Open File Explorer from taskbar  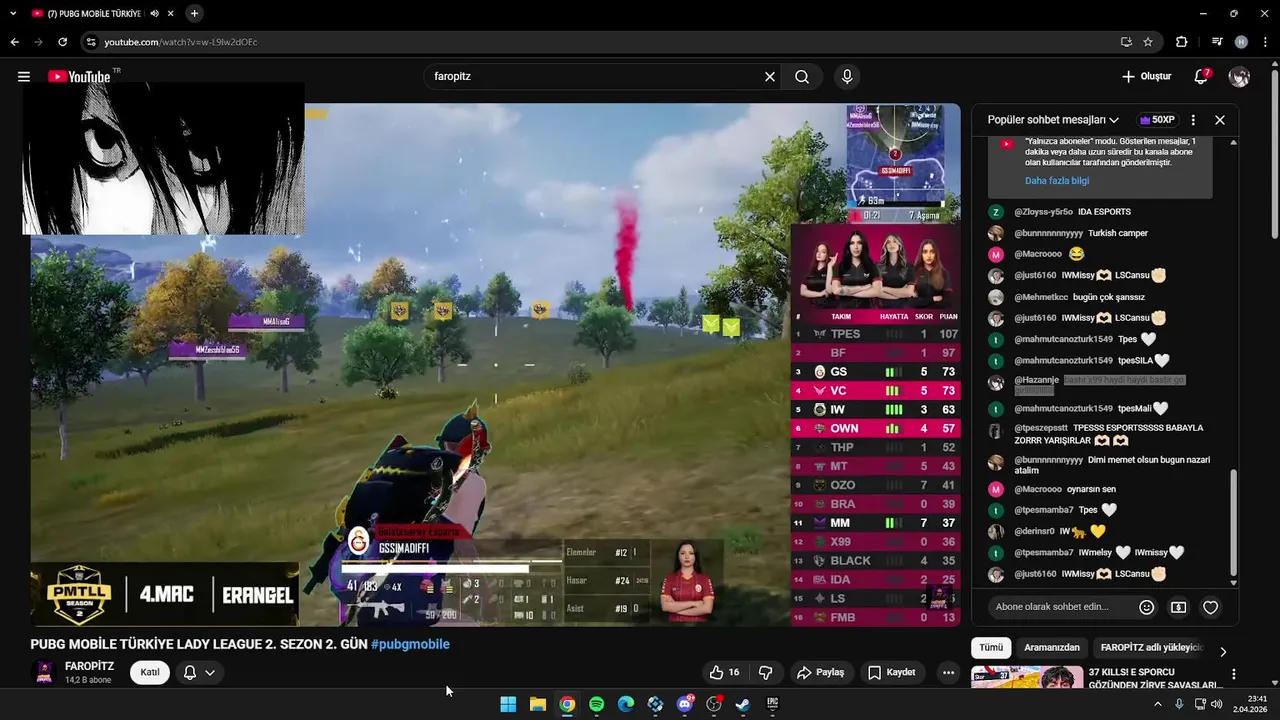(537, 704)
